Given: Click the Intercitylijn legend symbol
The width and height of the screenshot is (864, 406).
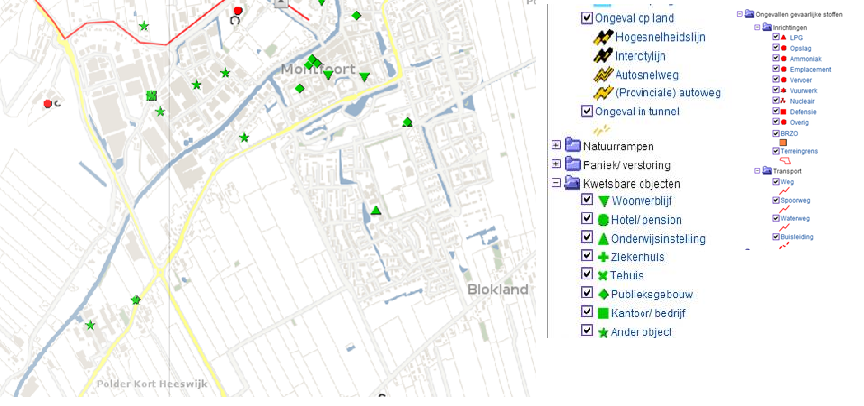Looking at the screenshot, I should pos(602,56).
